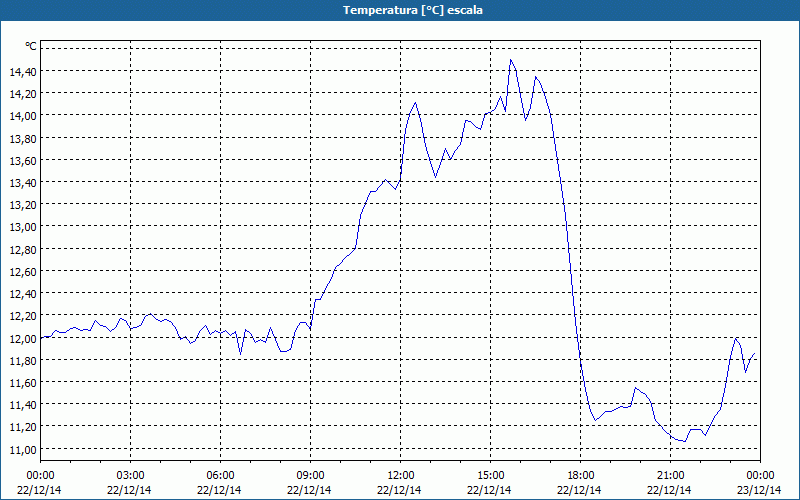
Task: Click the 06:00 time axis label
Action: click(220, 476)
